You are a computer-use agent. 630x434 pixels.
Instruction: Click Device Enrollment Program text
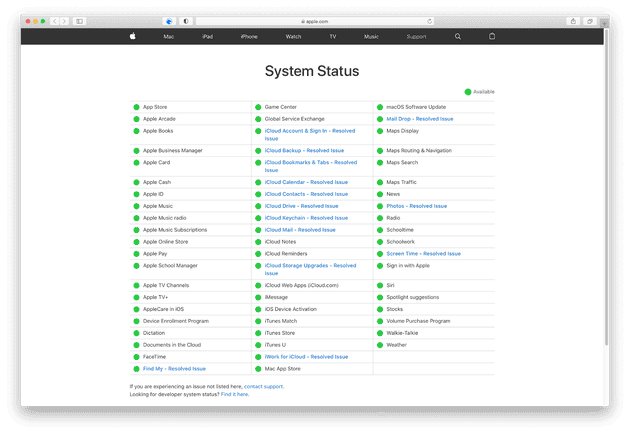point(176,321)
